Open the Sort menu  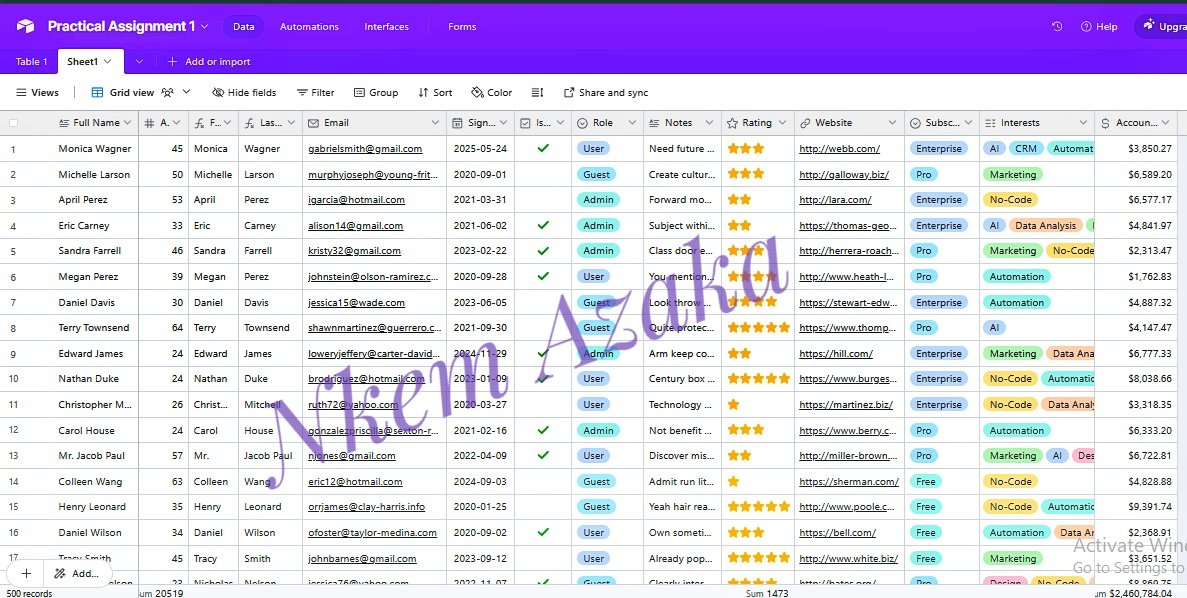coord(435,92)
